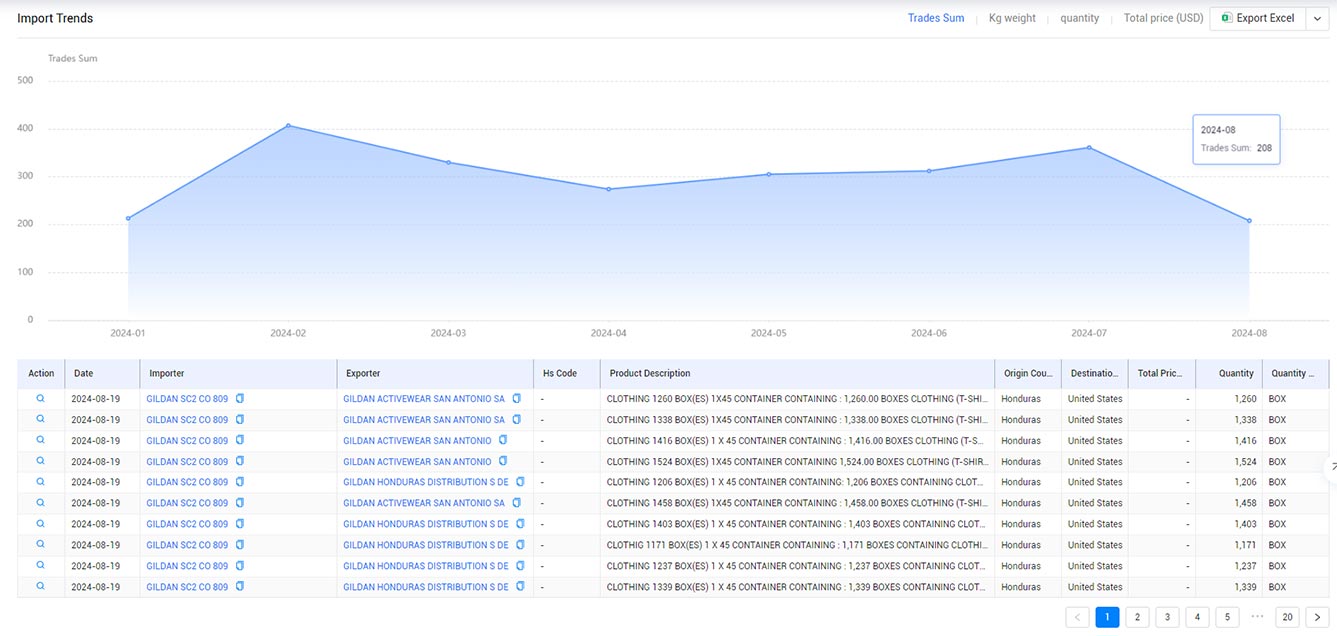
Task: Switch chart to Total price (USD)
Action: [1163, 18]
